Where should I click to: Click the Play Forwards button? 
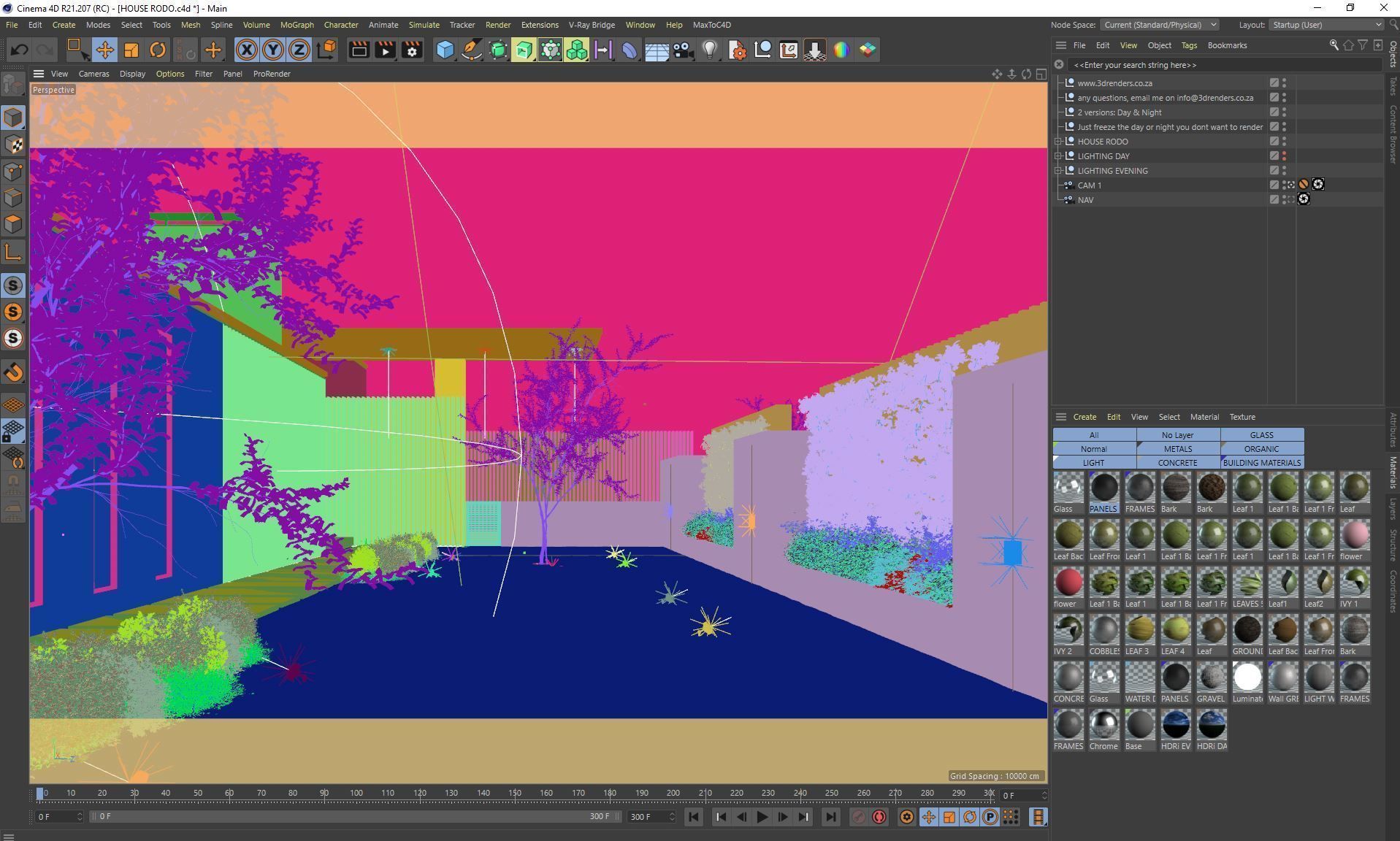[762, 817]
